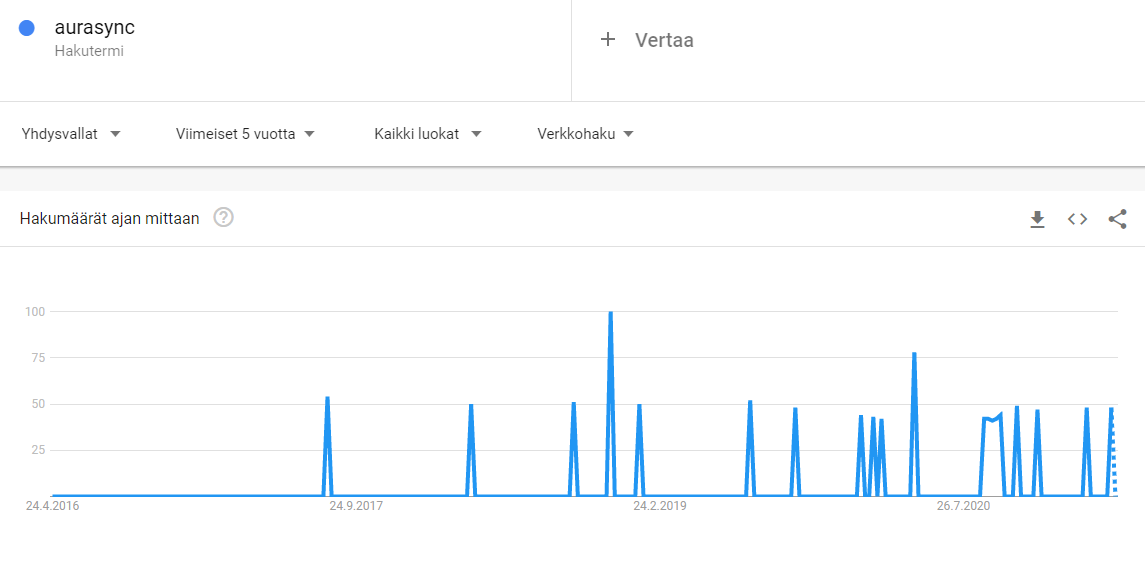Click the highest peak at 100 on chart
Image resolution: width=1145 pixels, height=578 pixels.
pos(610,314)
